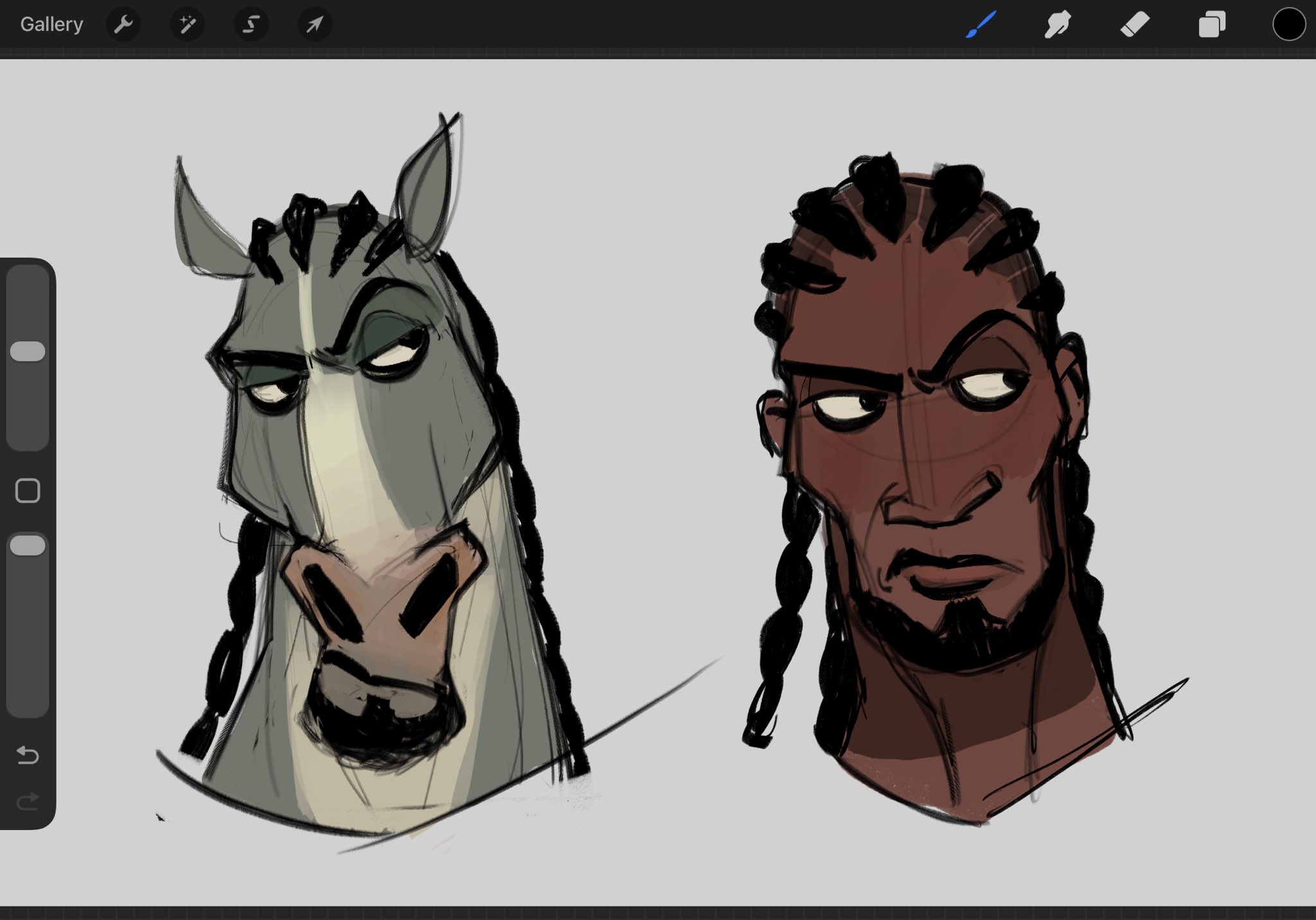This screenshot has width=1316, height=920.
Task: Activate the Transform arrow tool
Action: tap(315, 24)
